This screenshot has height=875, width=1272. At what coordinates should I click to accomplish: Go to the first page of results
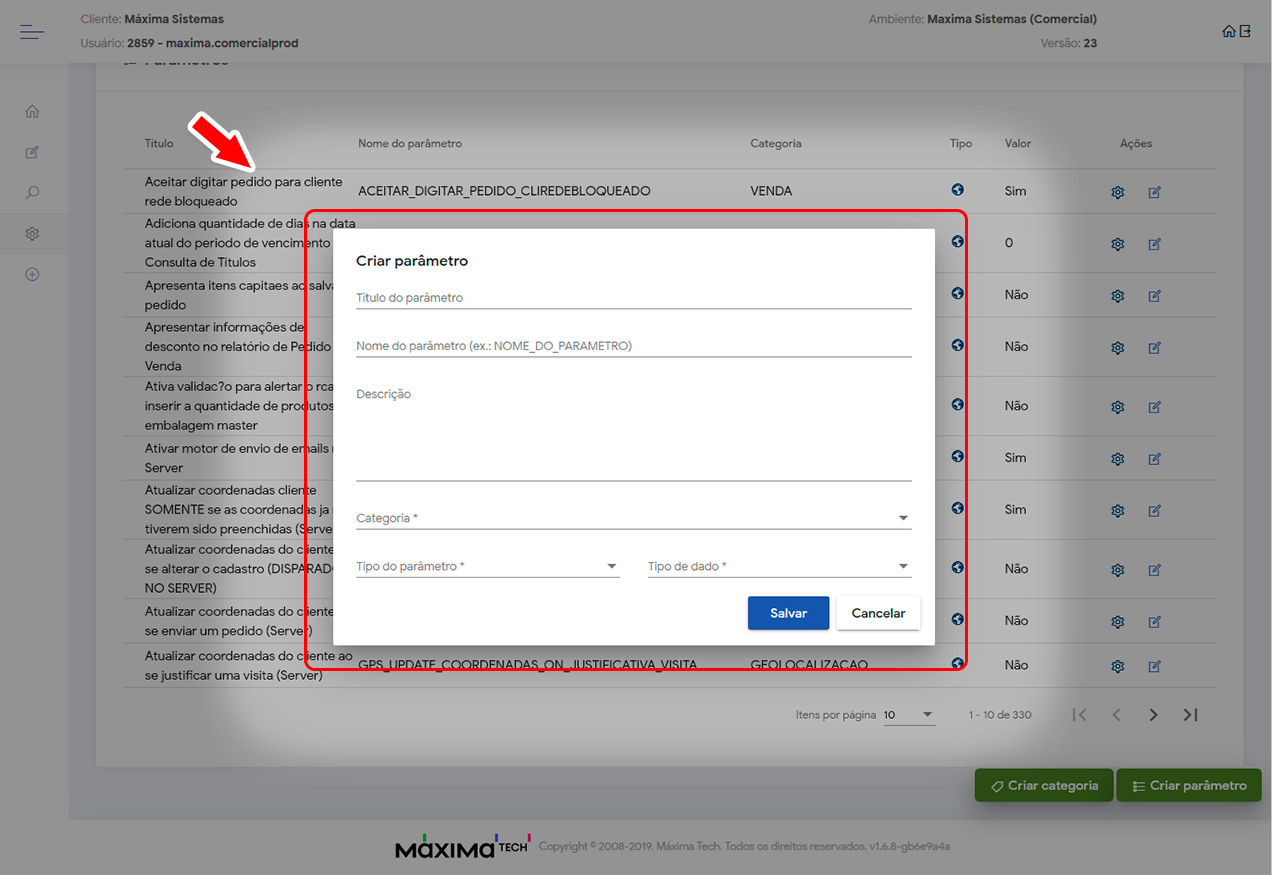tap(1079, 715)
